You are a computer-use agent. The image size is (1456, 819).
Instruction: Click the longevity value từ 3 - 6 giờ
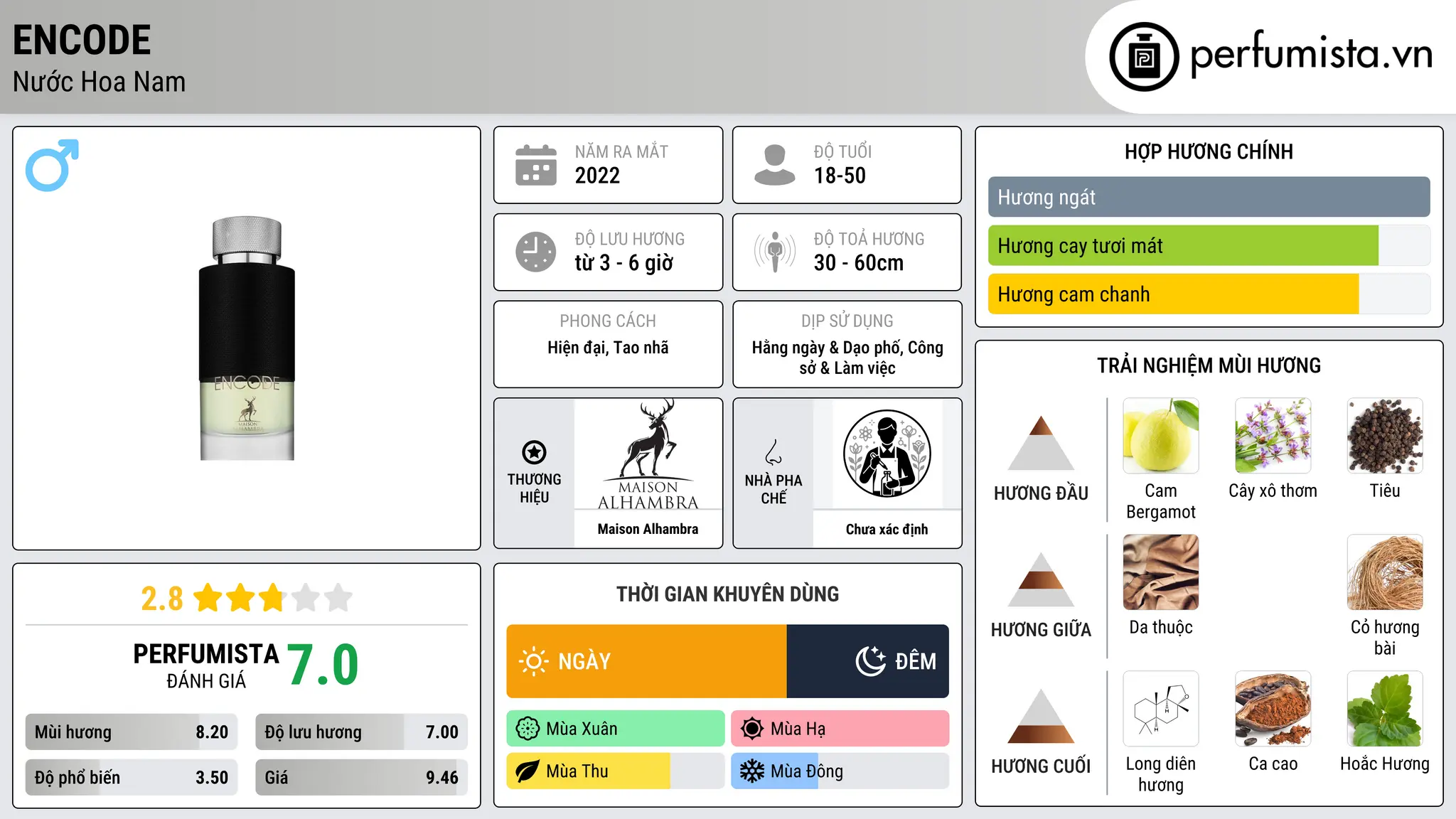(623, 263)
